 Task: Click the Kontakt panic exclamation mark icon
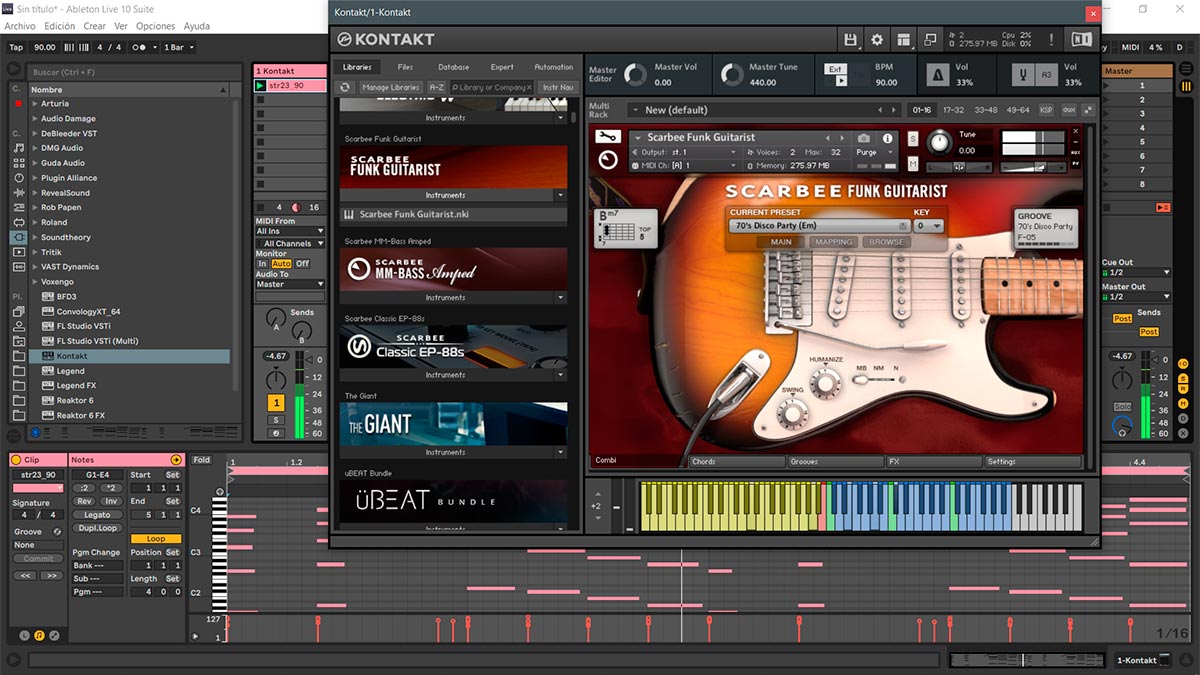[x=1051, y=39]
